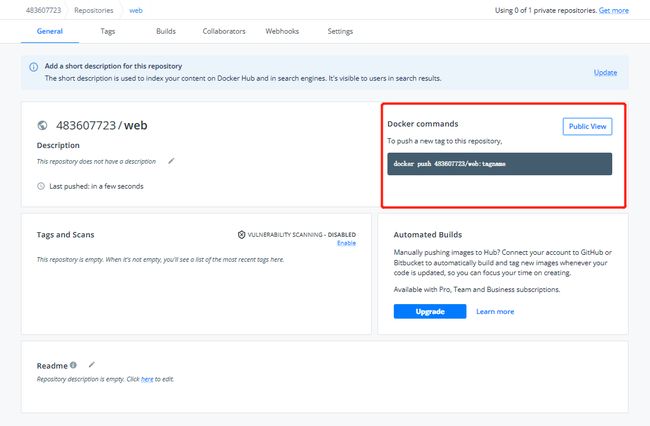Click the vulnerability scanning shield icon
This screenshot has width=650, height=426.
[x=241, y=235]
